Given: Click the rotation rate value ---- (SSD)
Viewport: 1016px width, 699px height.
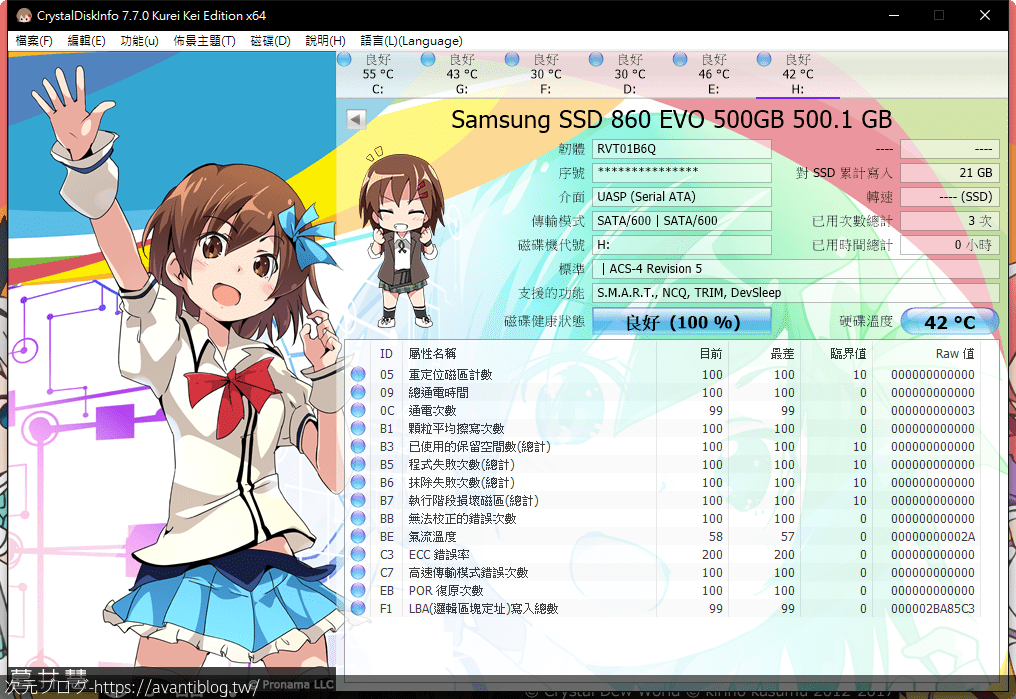Looking at the screenshot, I should [949, 197].
